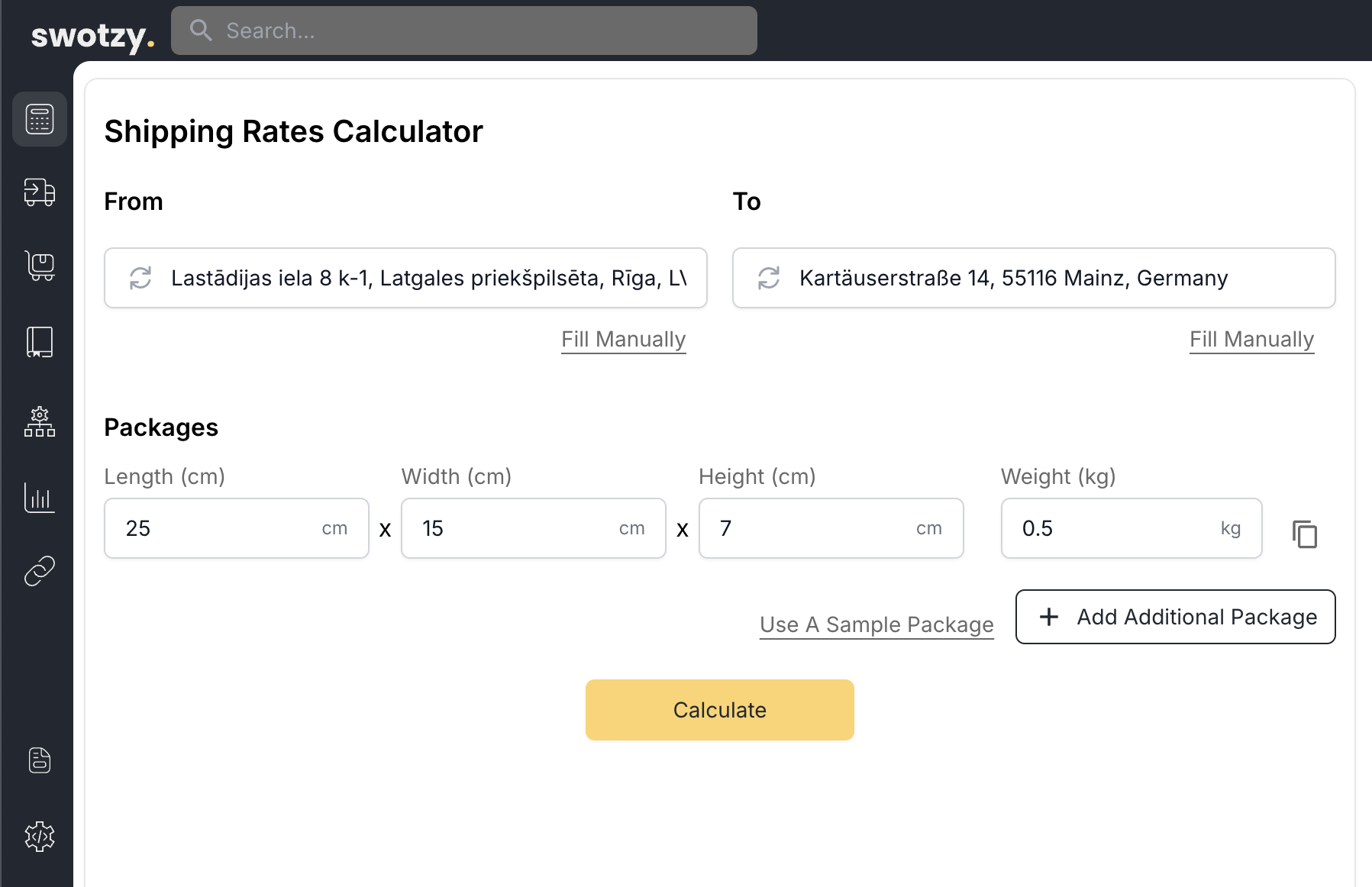Open the documents icon near the sidebar bottom

[x=39, y=760]
